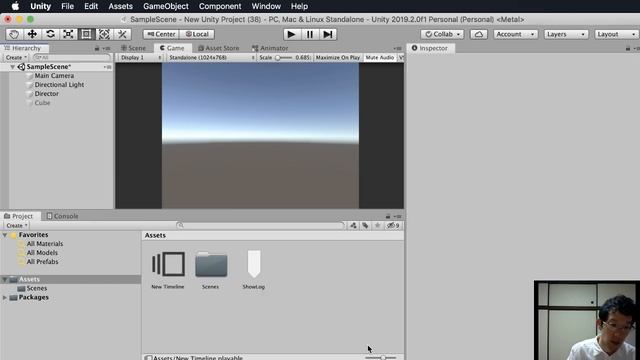Select New Timeline asset
Image resolution: width=640 pixels, height=360 pixels.
168,270
